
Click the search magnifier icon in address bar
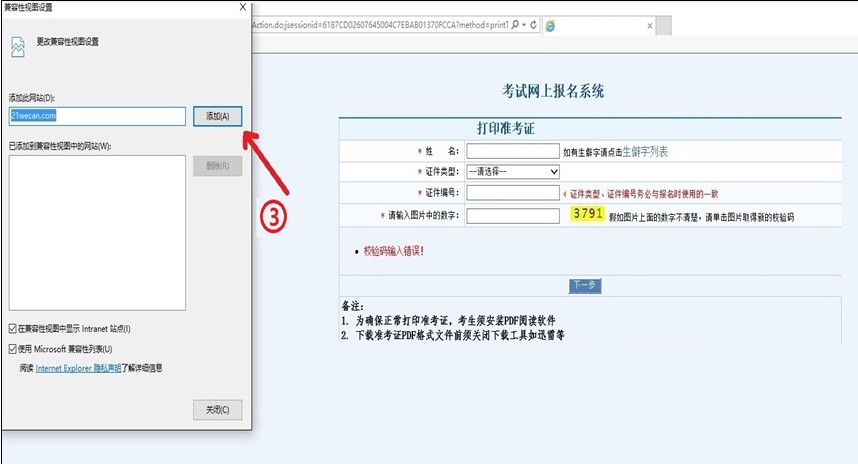pyautogui.click(x=515, y=23)
